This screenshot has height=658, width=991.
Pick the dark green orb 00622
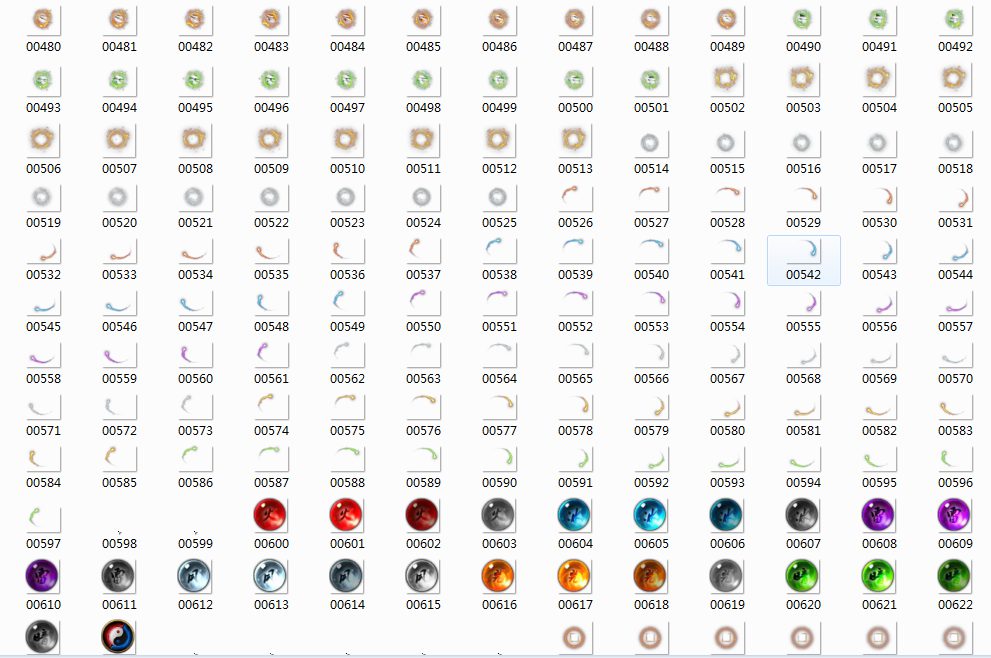click(x=954, y=576)
